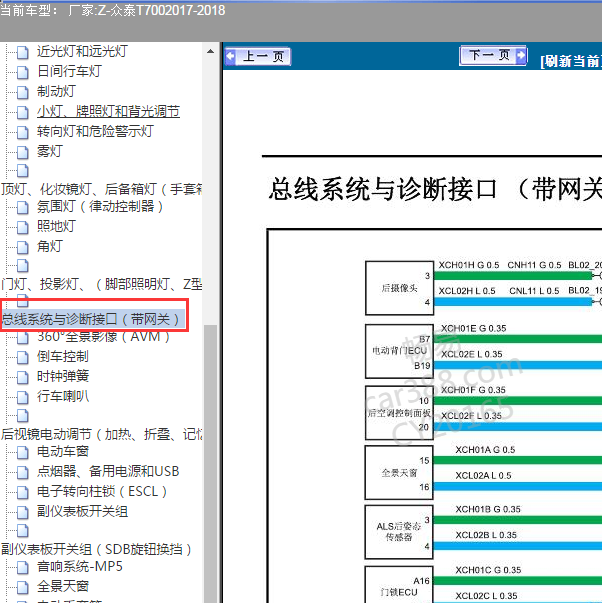Screen dimensions: 602x603
Task: Select the 音响系统-MP5 entry
Action: 80,566
